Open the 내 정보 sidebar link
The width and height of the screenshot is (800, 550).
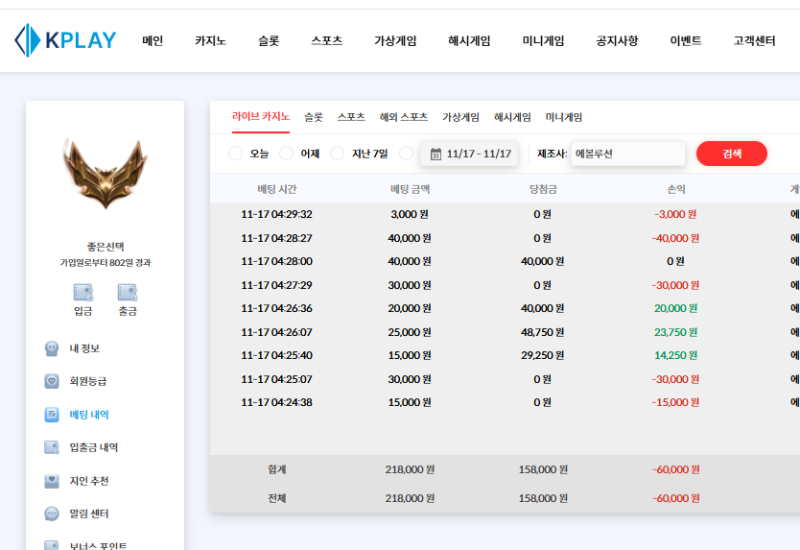coord(85,348)
